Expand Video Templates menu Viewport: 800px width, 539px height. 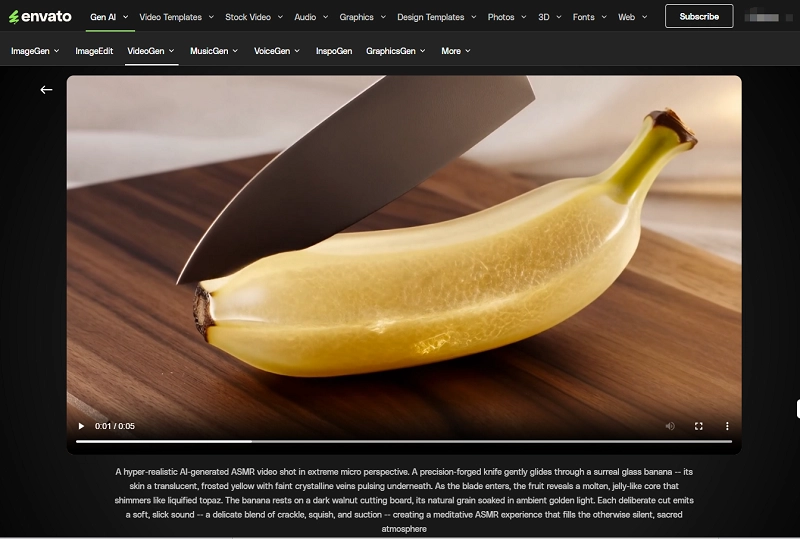click(x=177, y=17)
